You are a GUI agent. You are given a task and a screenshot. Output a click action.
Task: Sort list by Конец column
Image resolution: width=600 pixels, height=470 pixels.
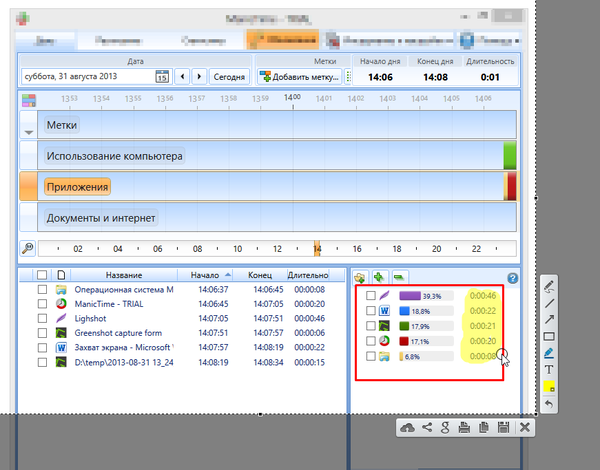pos(260,275)
